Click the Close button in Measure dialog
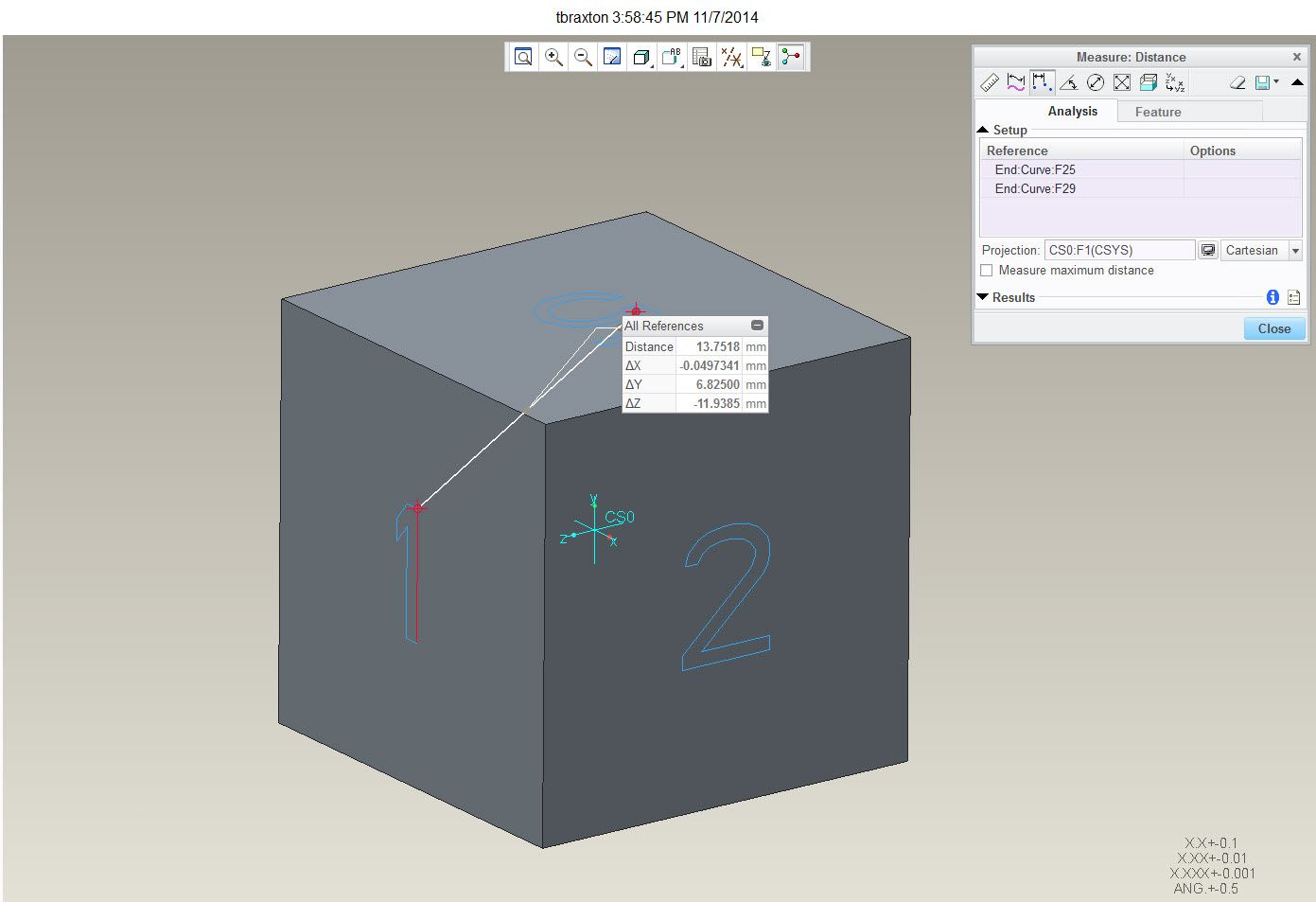The image size is (1316, 902). click(x=1273, y=328)
